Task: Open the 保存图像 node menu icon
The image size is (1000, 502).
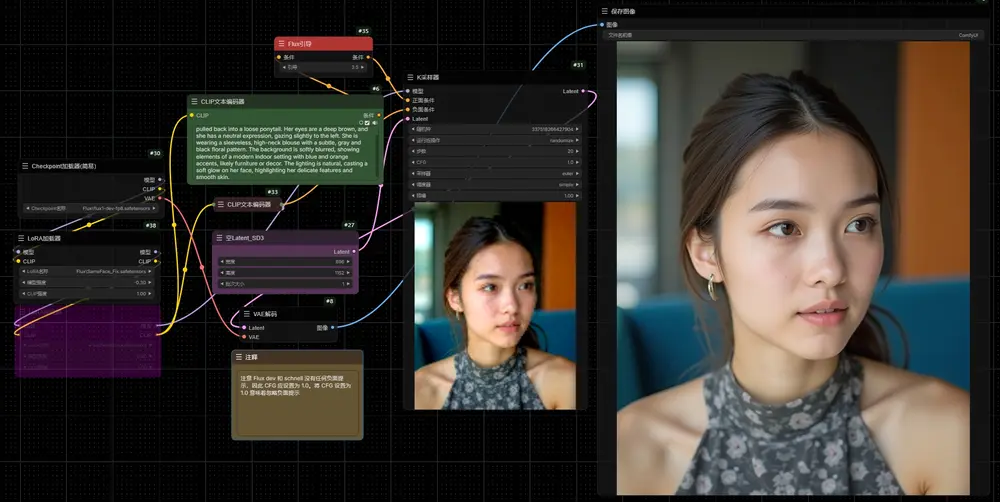Action: click(605, 11)
